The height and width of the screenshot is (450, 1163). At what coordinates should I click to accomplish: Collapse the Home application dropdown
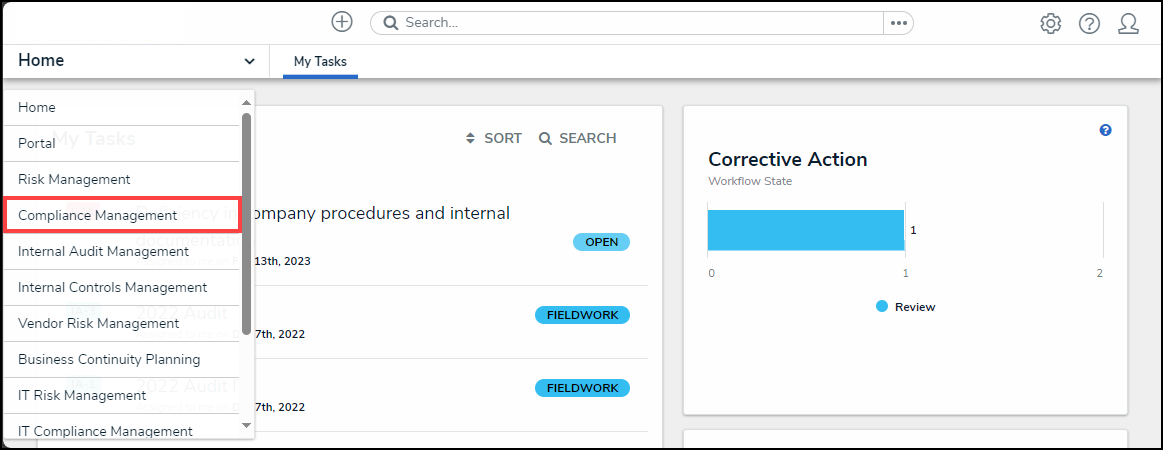248,61
